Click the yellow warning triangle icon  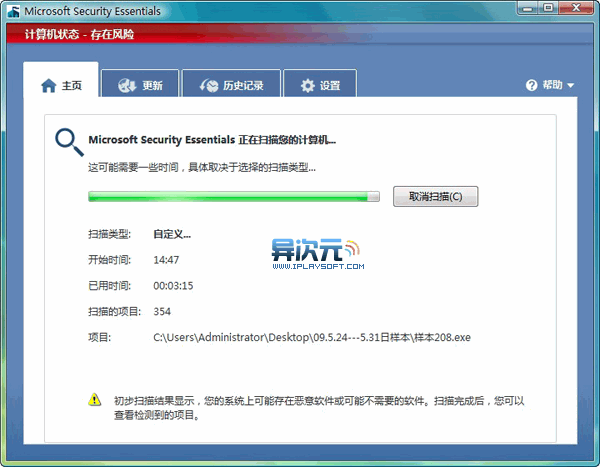pyautogui.click(x=95, y=399)
